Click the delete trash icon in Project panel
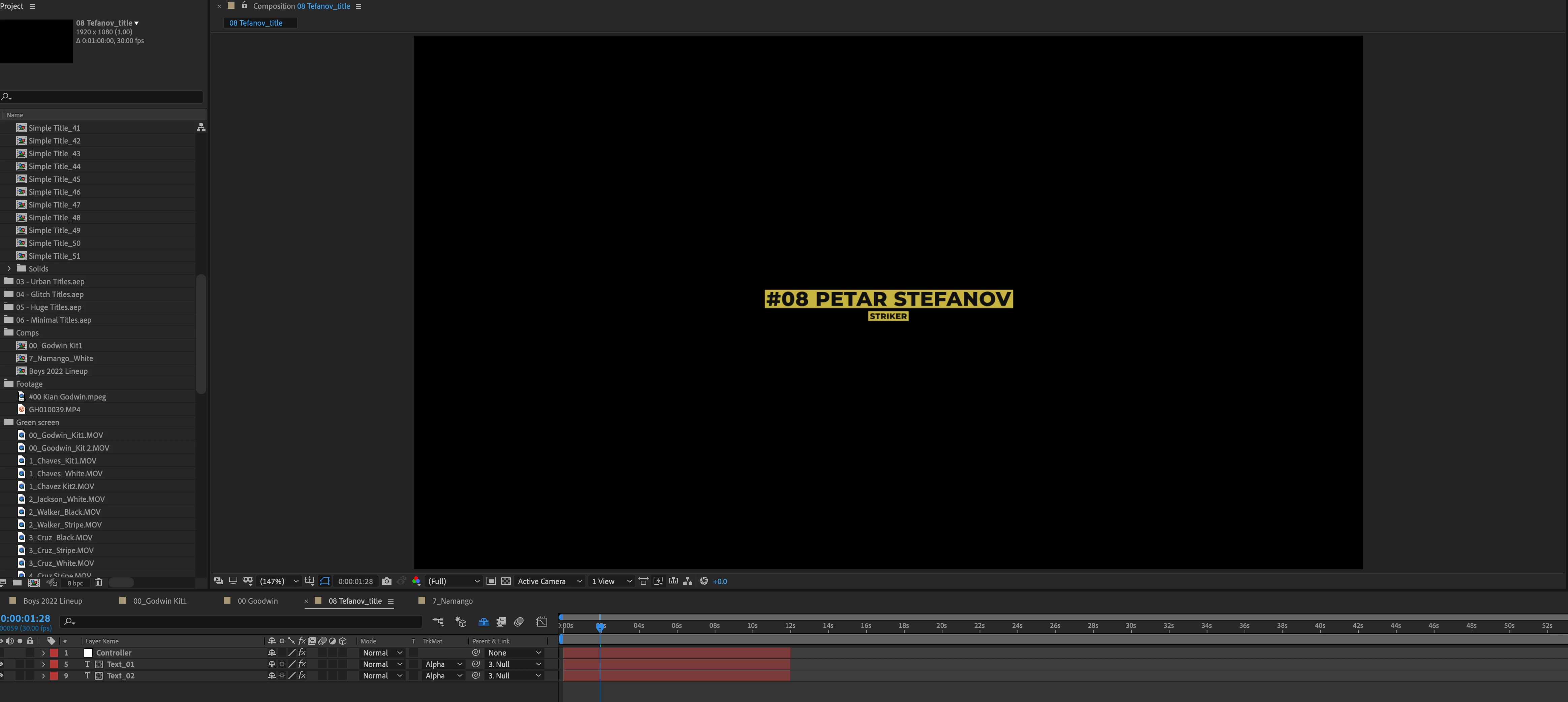The width and height of the screenshot is (1568, 702). tap(99, 583)
